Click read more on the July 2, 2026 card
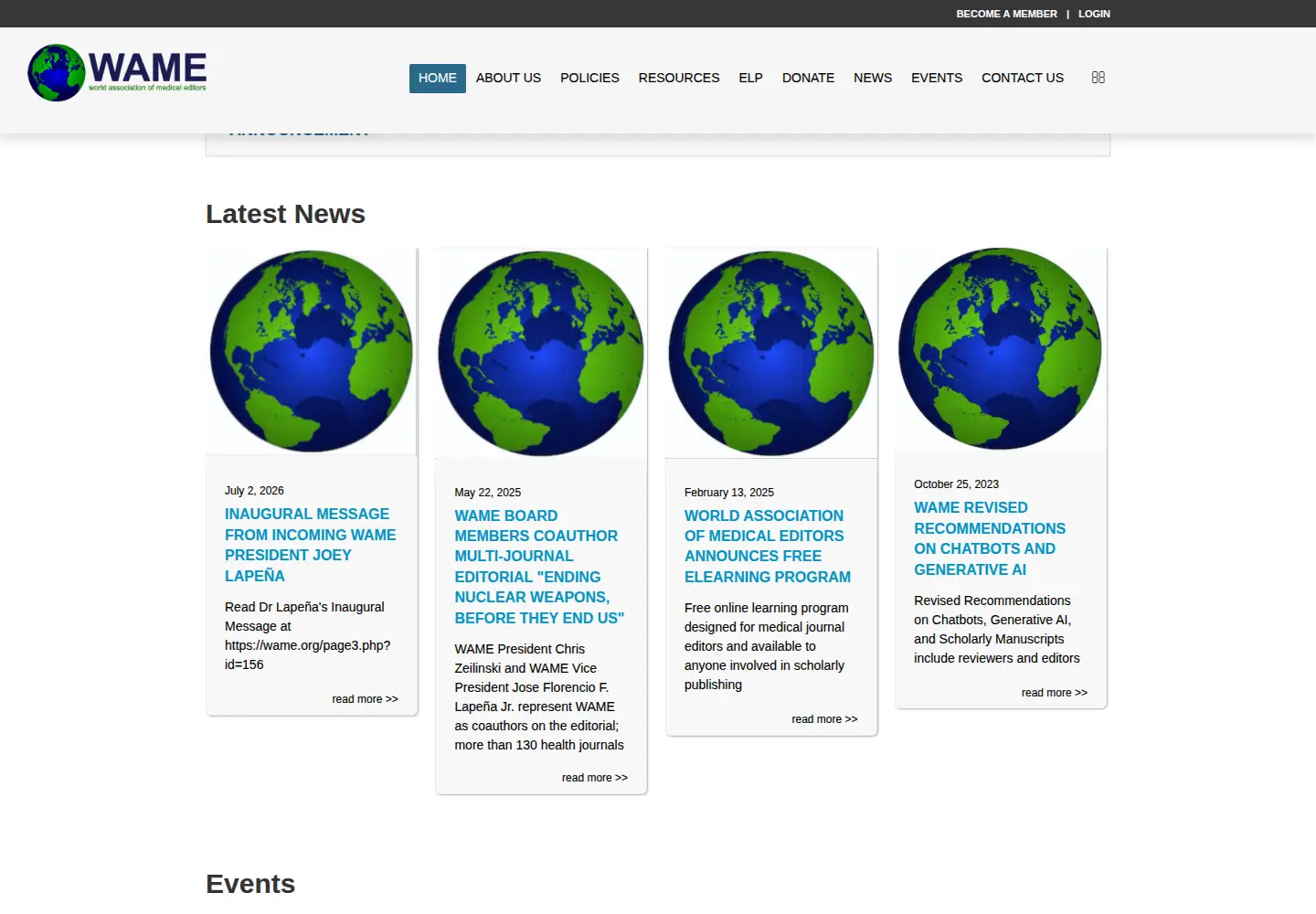The image size is (1316, 914). (365, 699)
